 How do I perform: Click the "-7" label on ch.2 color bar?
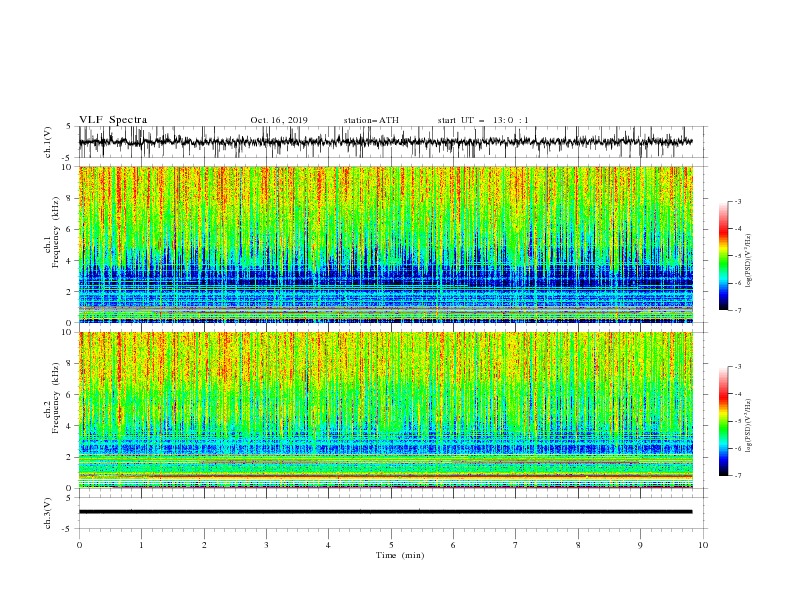[x=737, y=476]
